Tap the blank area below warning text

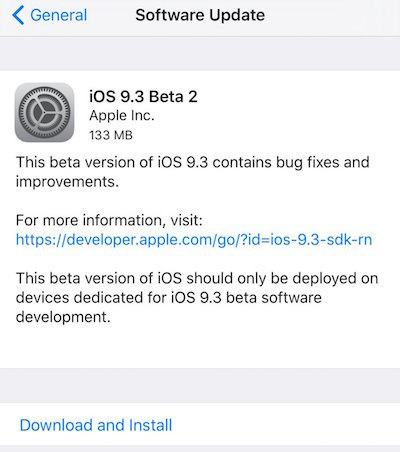[x=200, y=347]
